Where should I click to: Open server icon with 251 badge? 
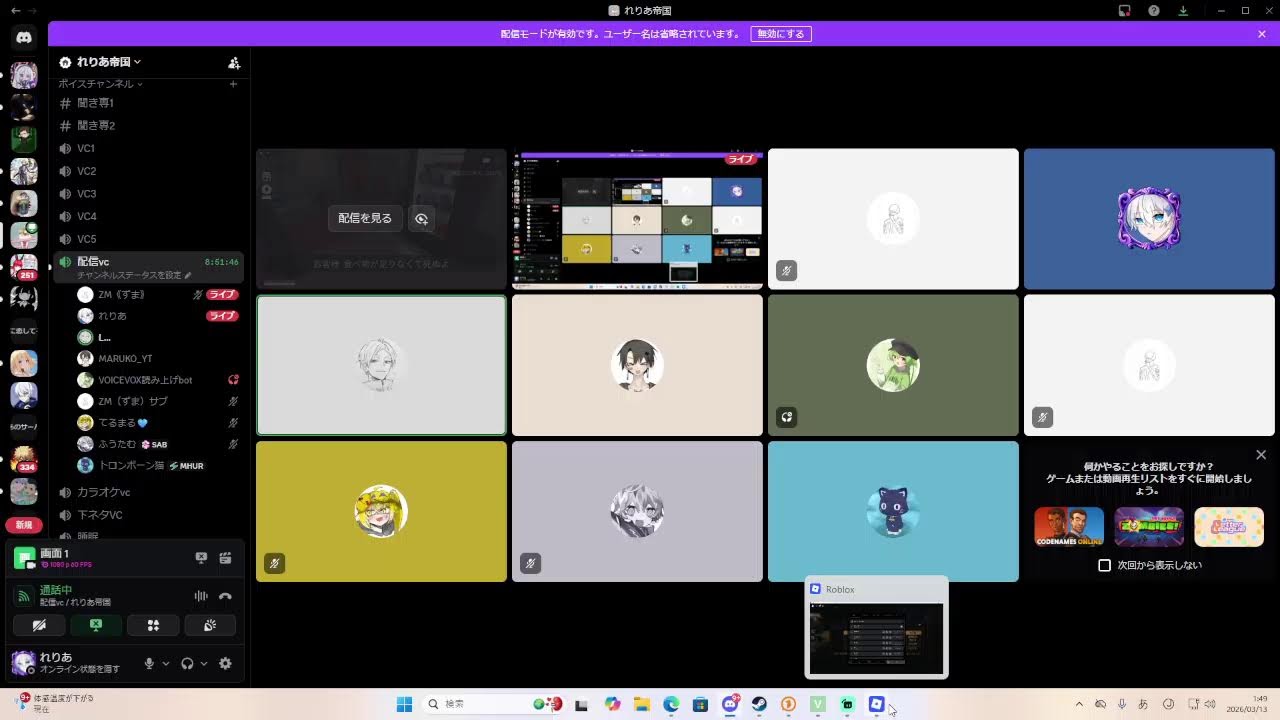[x=24, y=267]
